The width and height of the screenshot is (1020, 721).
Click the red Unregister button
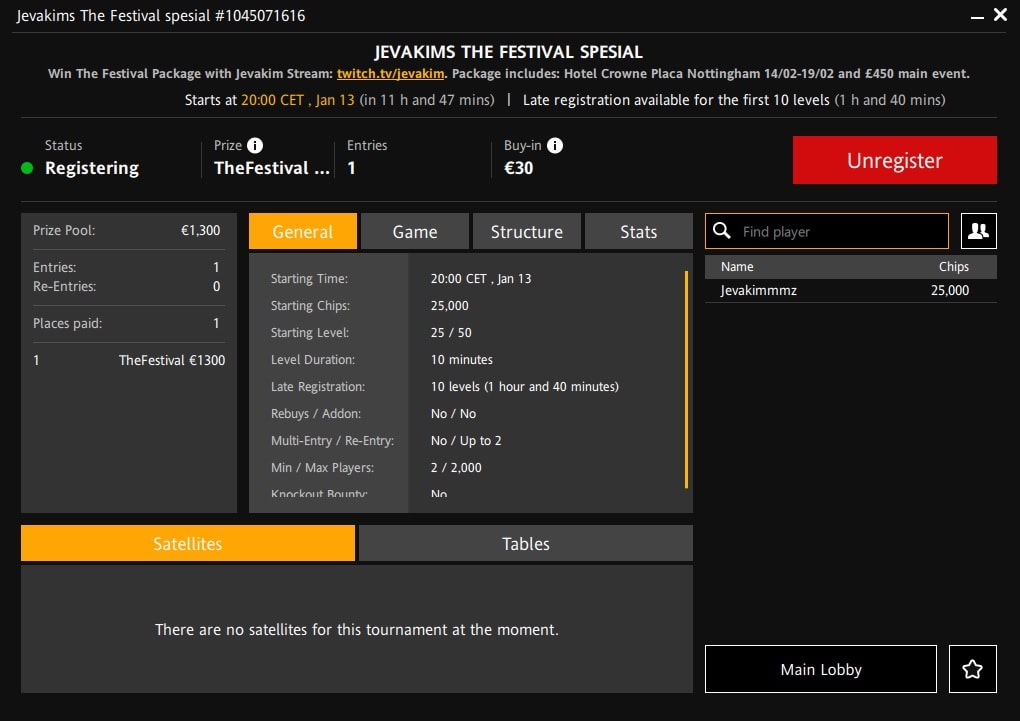894,160
